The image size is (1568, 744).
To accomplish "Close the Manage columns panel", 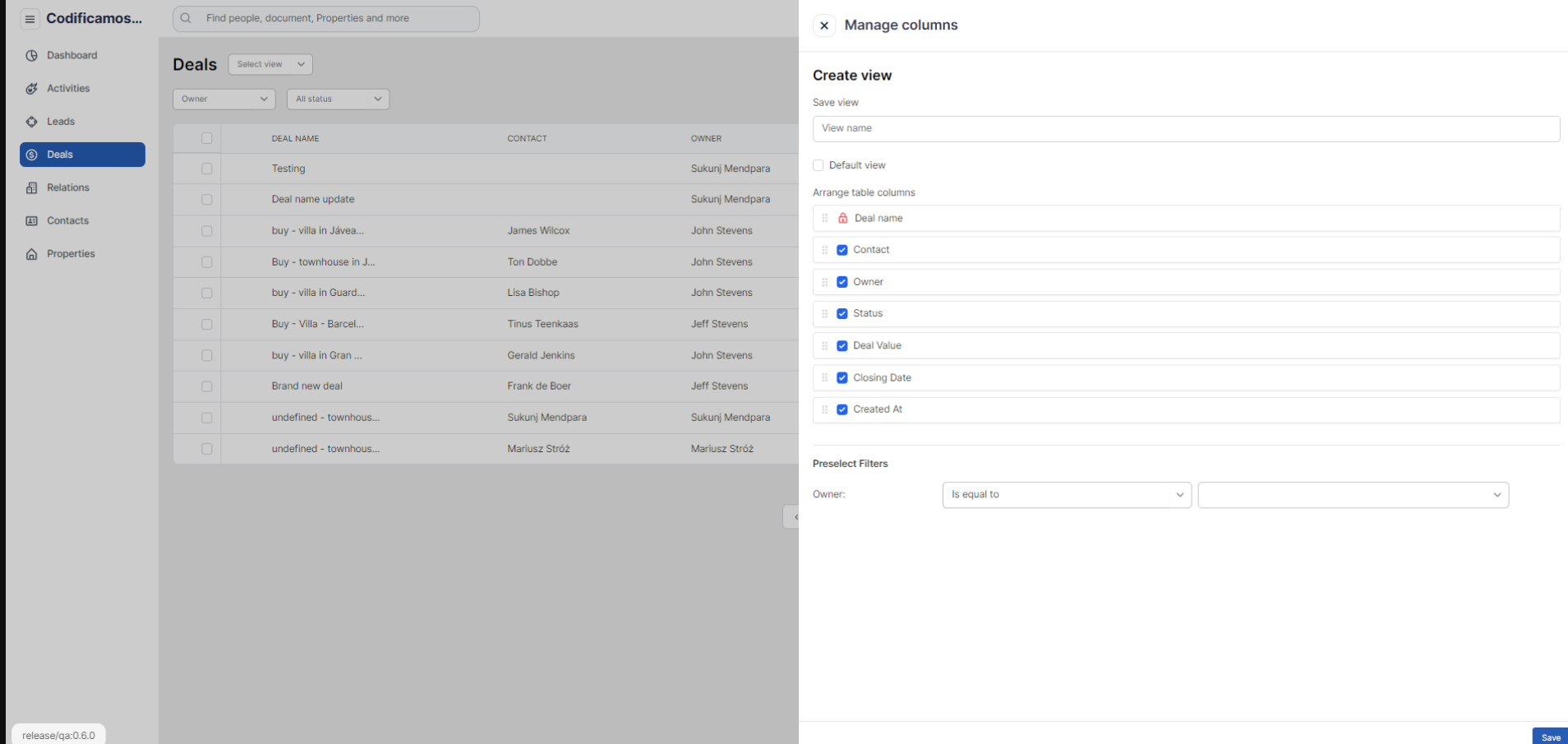I will 823,25.
